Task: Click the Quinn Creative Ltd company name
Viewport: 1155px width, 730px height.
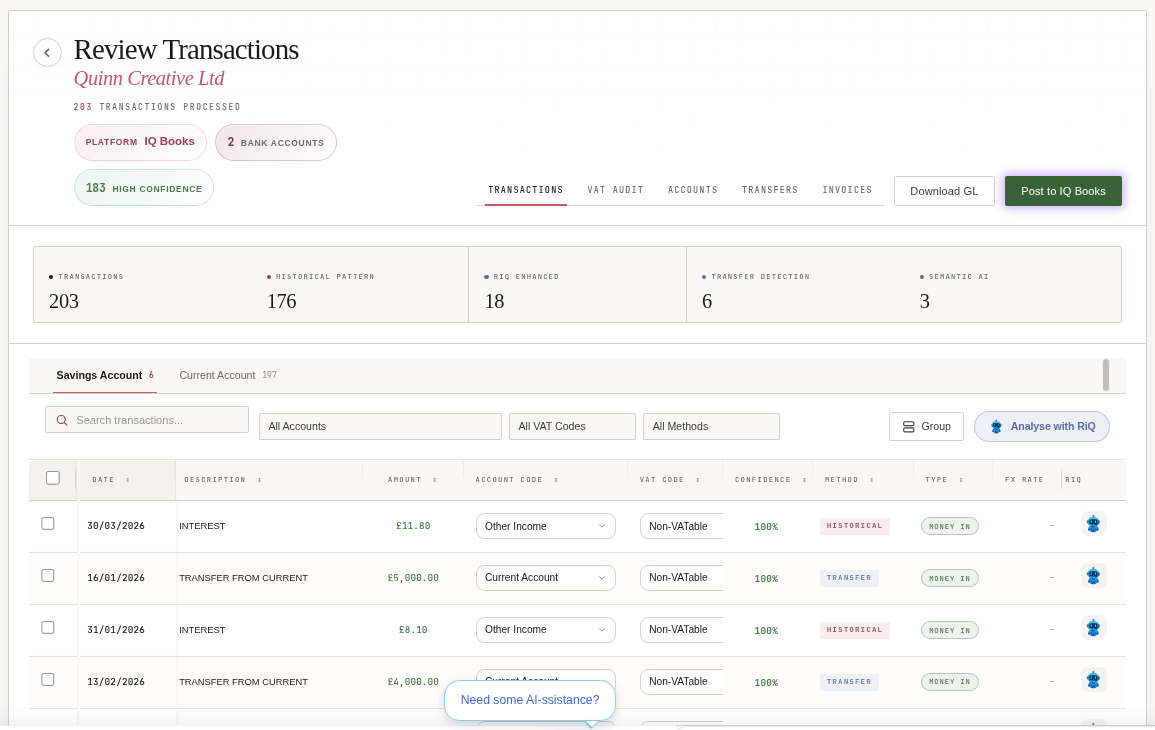Action: (x=149, y=78)
